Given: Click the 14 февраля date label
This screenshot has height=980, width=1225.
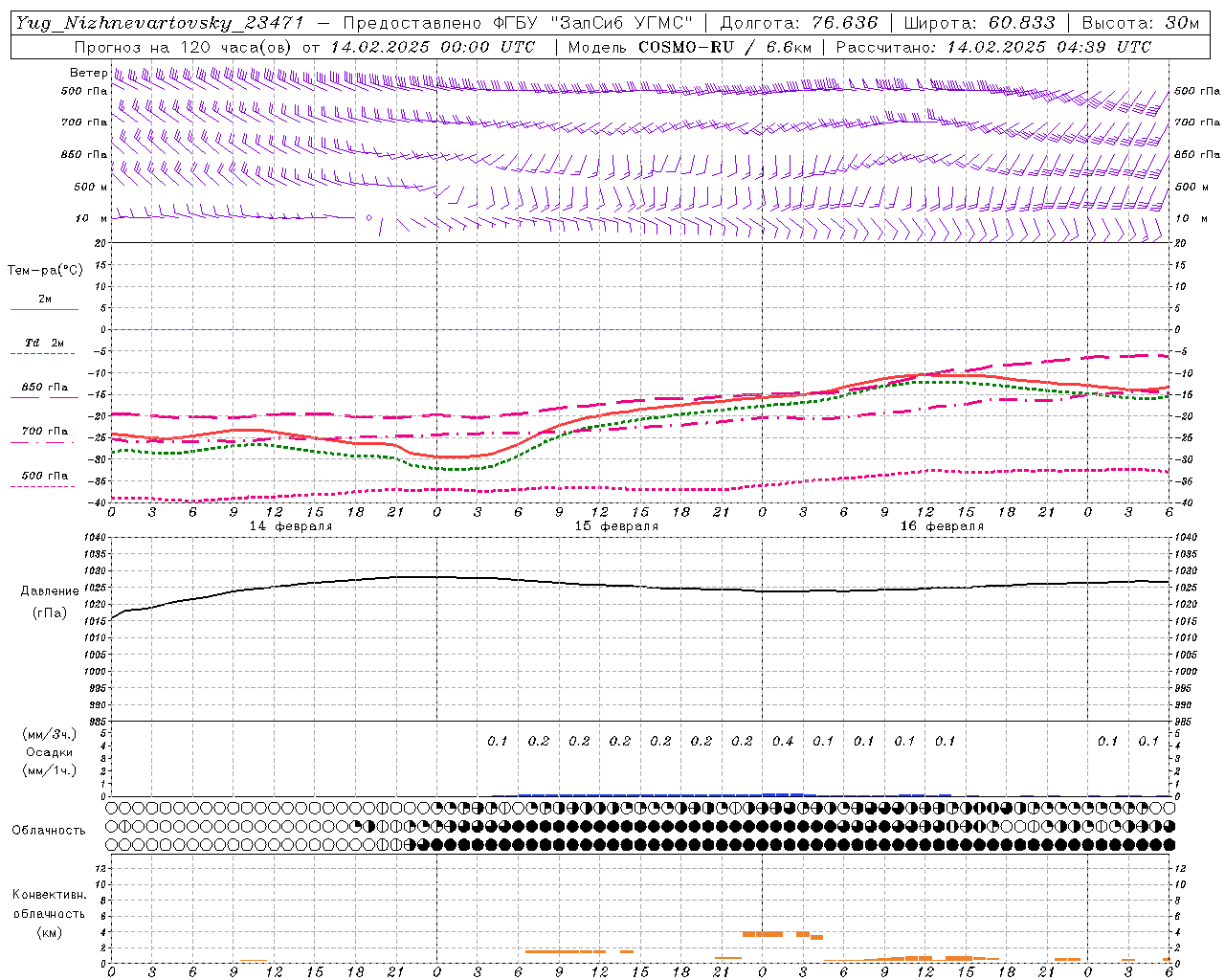Looking at the screenshot, I should coord(291,526).
